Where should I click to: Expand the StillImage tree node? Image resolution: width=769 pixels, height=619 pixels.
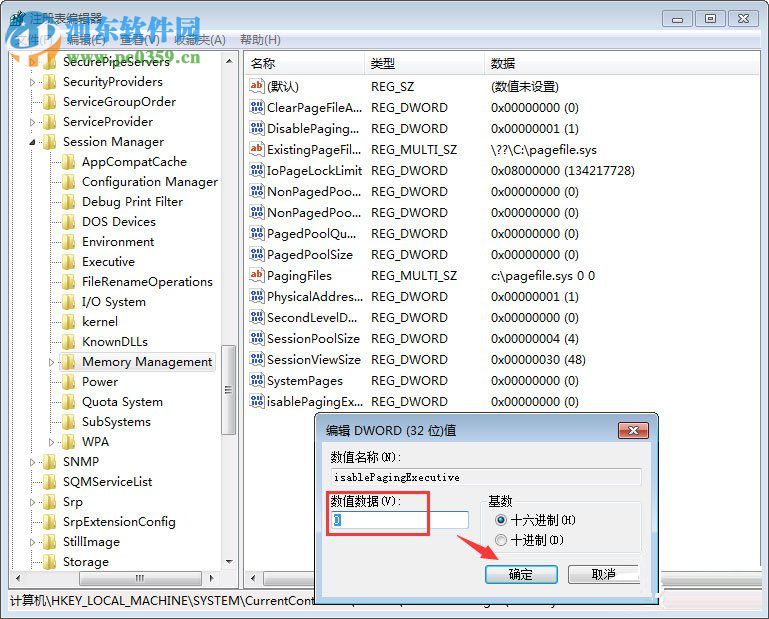[32, 542]
